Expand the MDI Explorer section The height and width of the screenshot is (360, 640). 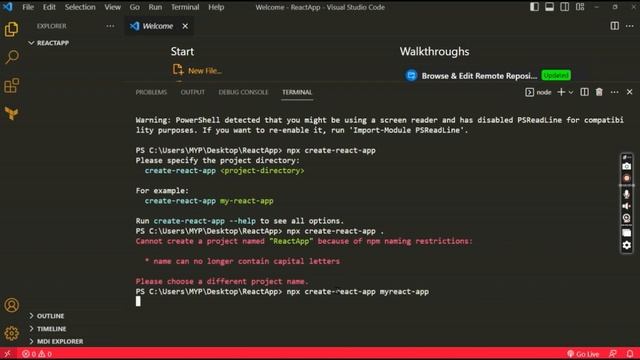click(x=55, y=341)
